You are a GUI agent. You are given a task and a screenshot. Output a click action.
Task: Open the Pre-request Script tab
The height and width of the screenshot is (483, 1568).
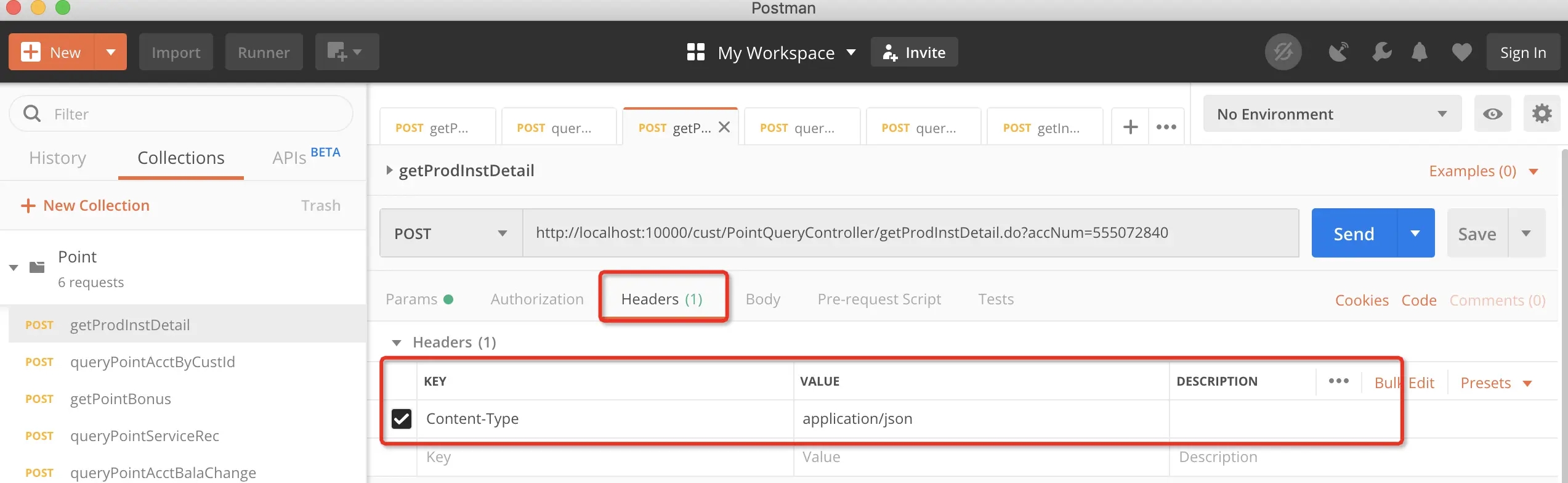click(x=879, y=299)
